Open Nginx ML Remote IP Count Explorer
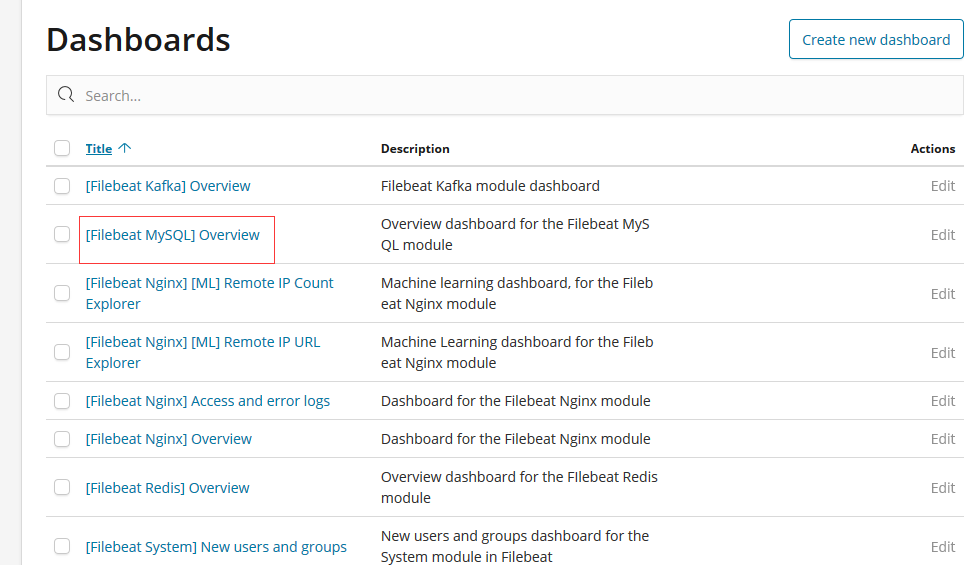Screen dimensions: 968x565 [x=209, y=283]
